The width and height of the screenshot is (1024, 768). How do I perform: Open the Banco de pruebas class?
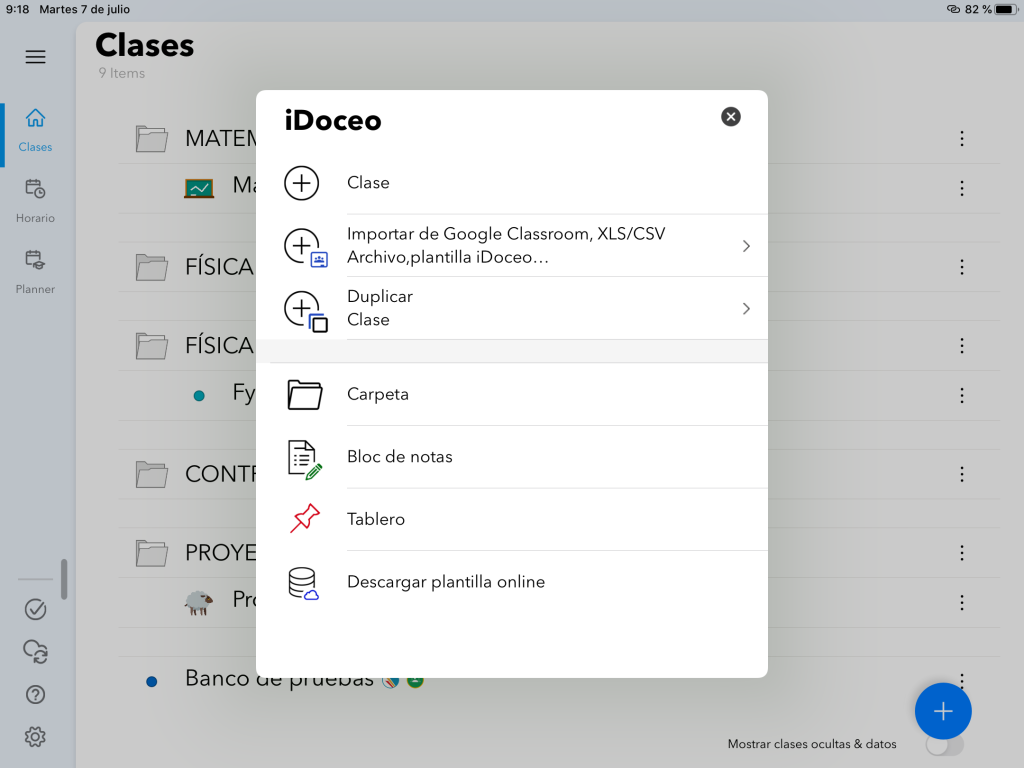[x=279, y=679]
